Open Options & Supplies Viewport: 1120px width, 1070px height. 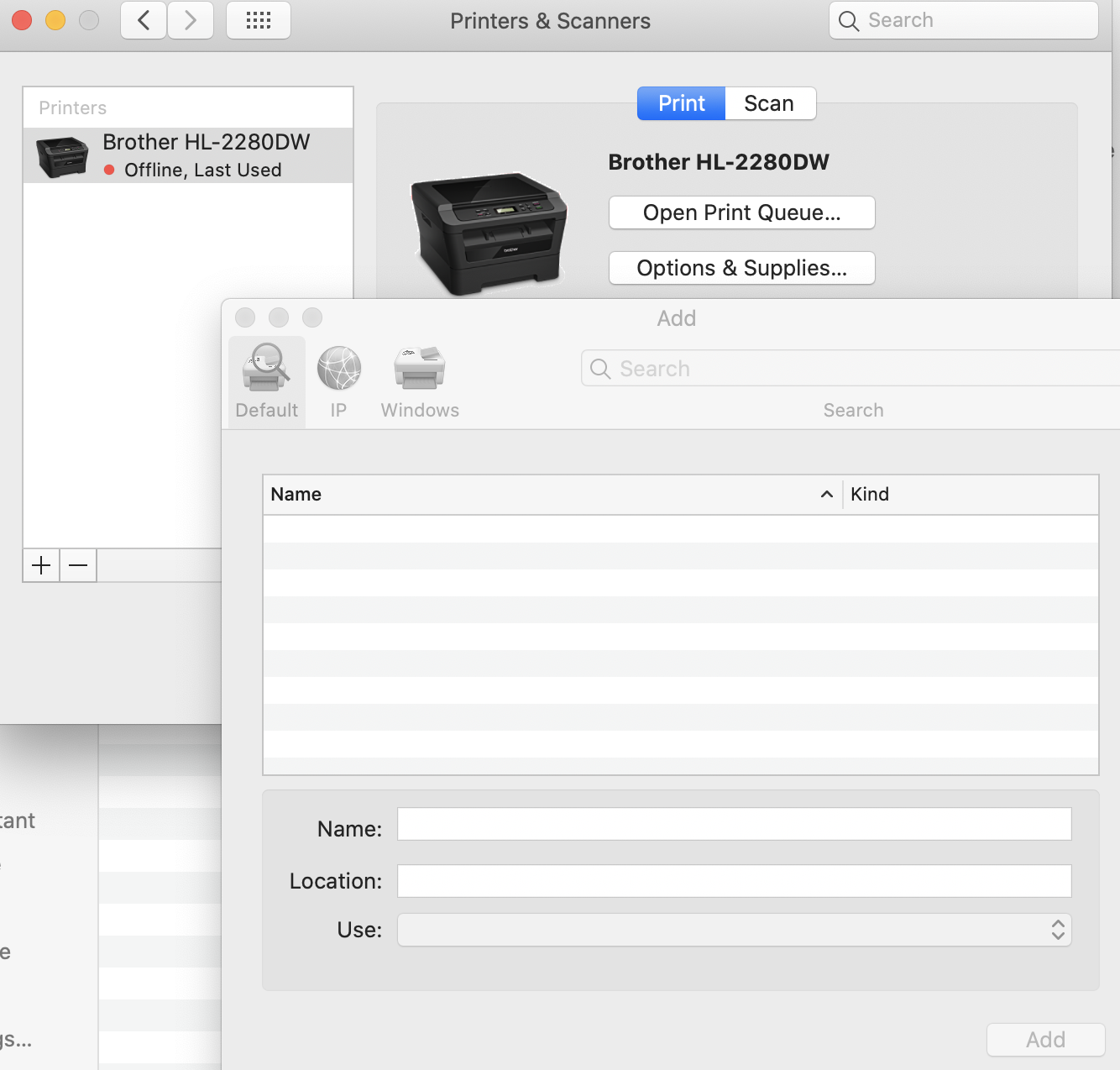point(741,268)
